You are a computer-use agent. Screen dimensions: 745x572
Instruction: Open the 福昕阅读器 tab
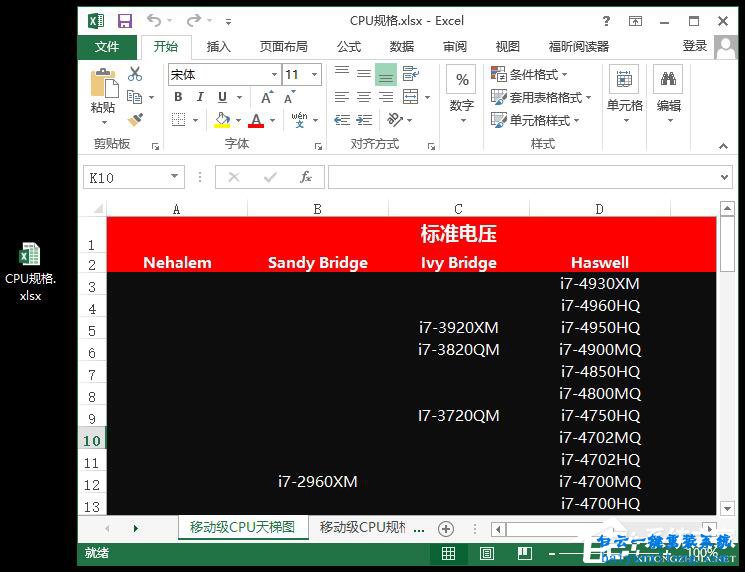pyautogui.click(x=579, y=47)
